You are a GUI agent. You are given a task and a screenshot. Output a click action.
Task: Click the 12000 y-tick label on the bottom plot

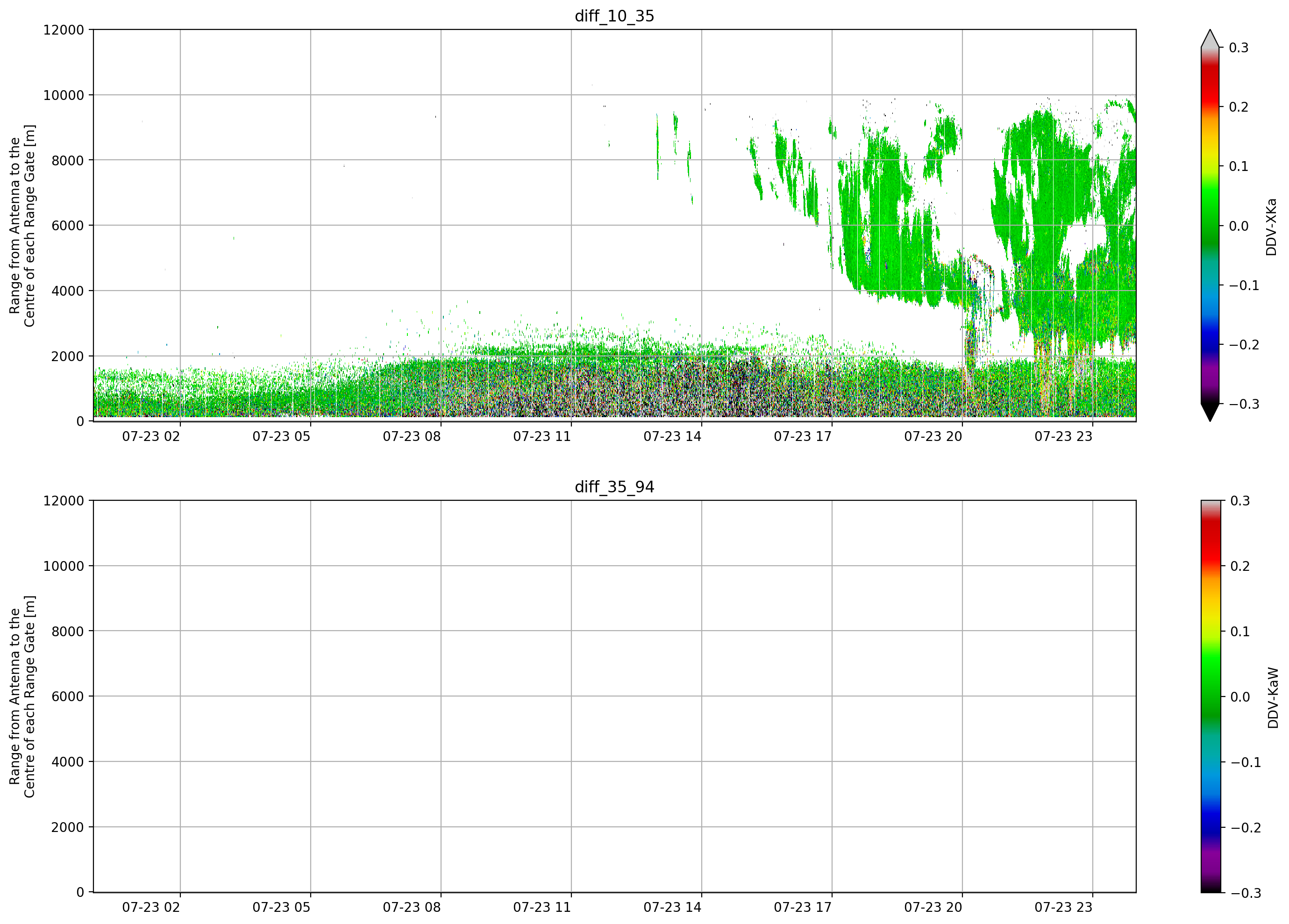(x=64, y=501)
